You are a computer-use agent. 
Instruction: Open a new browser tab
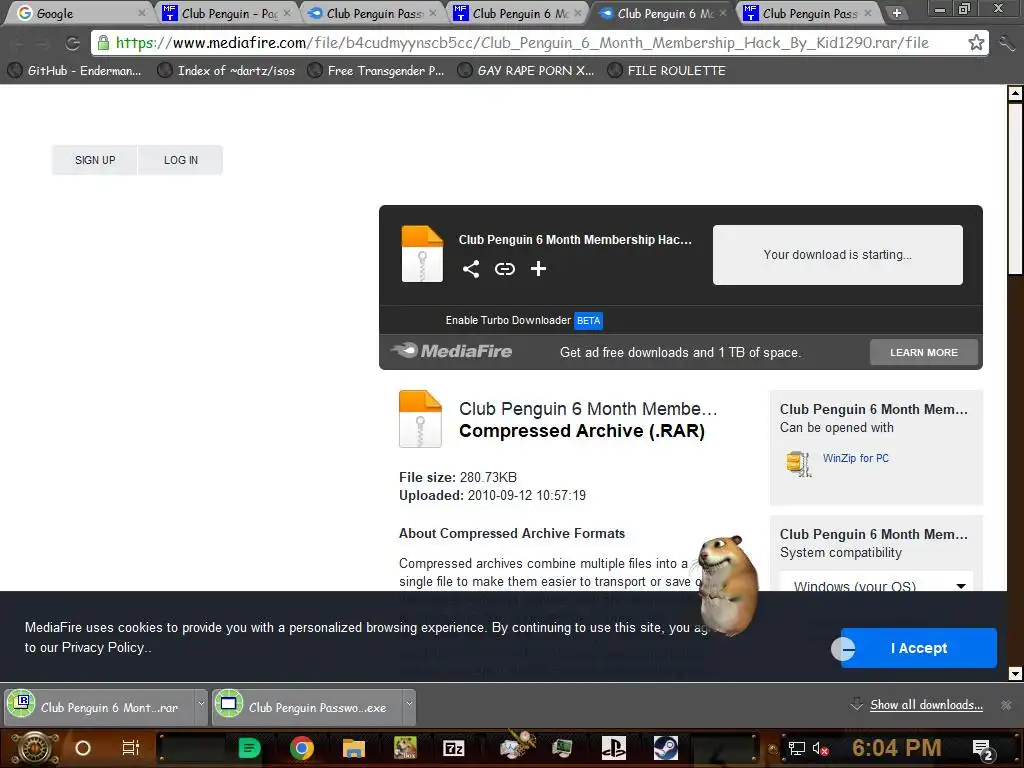click(x=897, y=13)
